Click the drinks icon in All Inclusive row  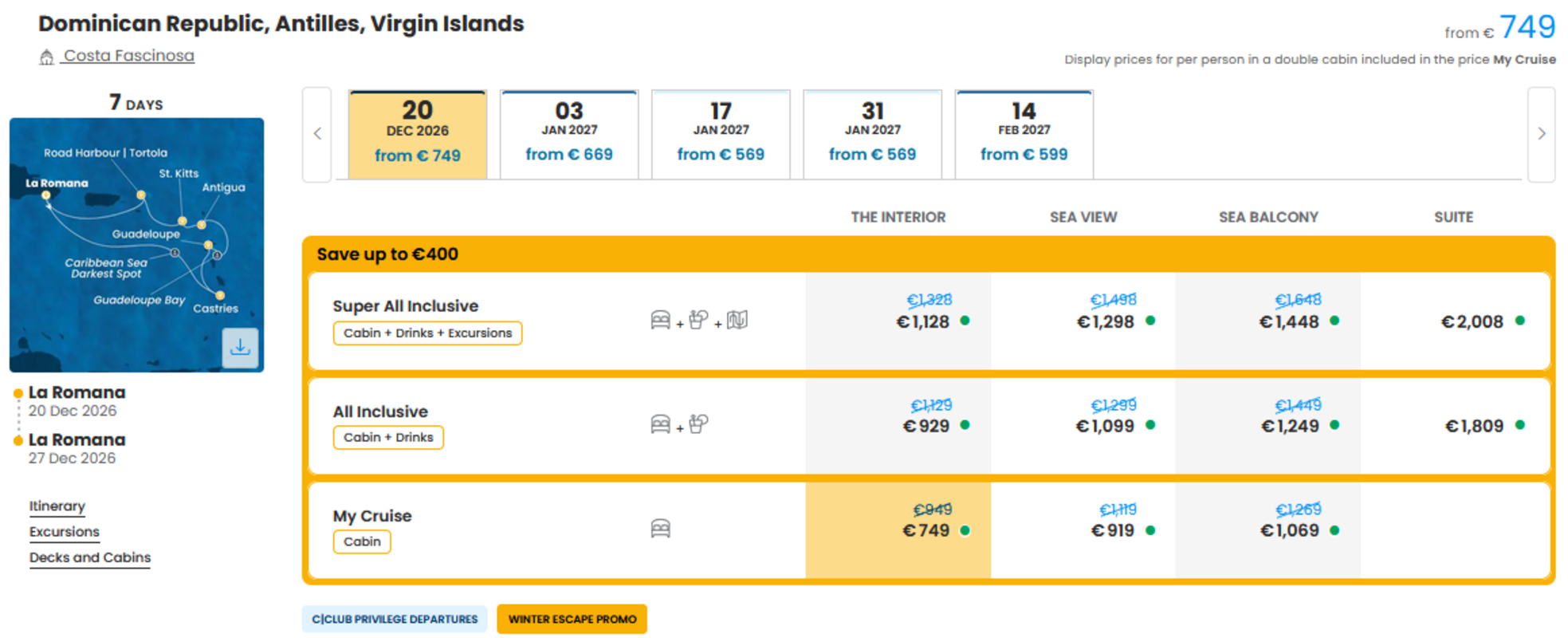pyautogui.click(x=698, y=423)
